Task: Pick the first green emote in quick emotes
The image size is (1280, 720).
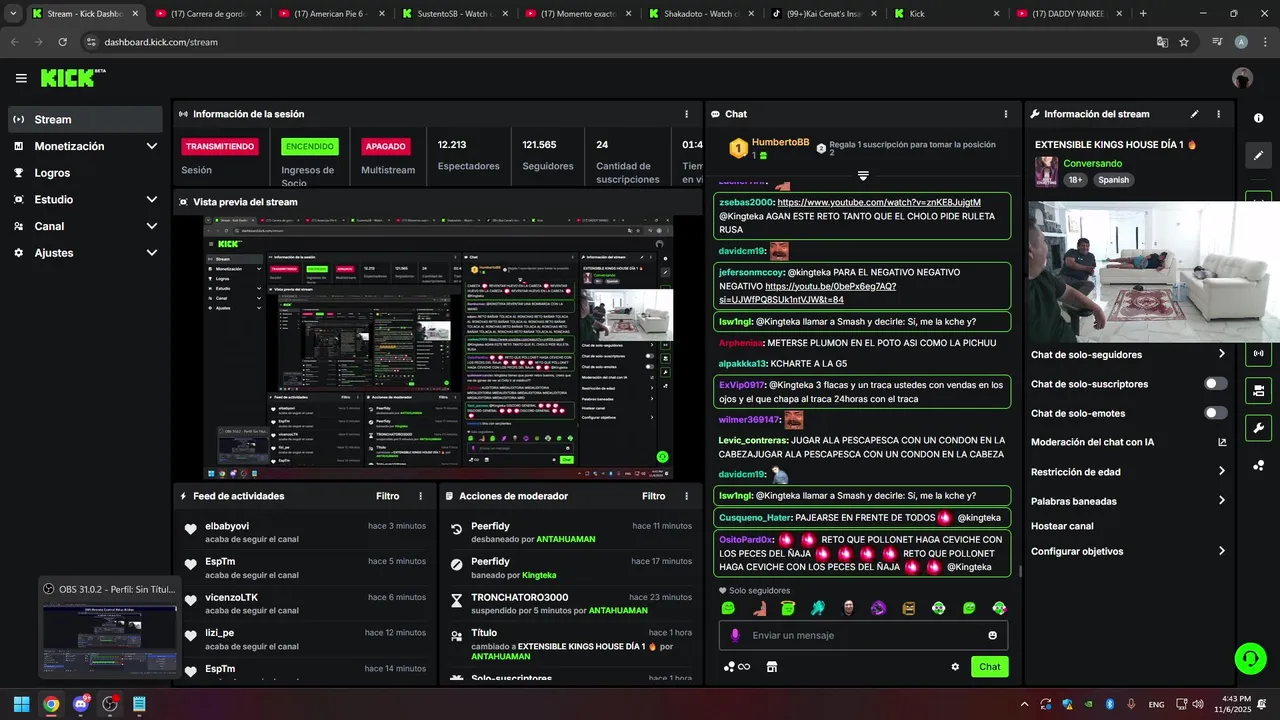Action: 728,608
